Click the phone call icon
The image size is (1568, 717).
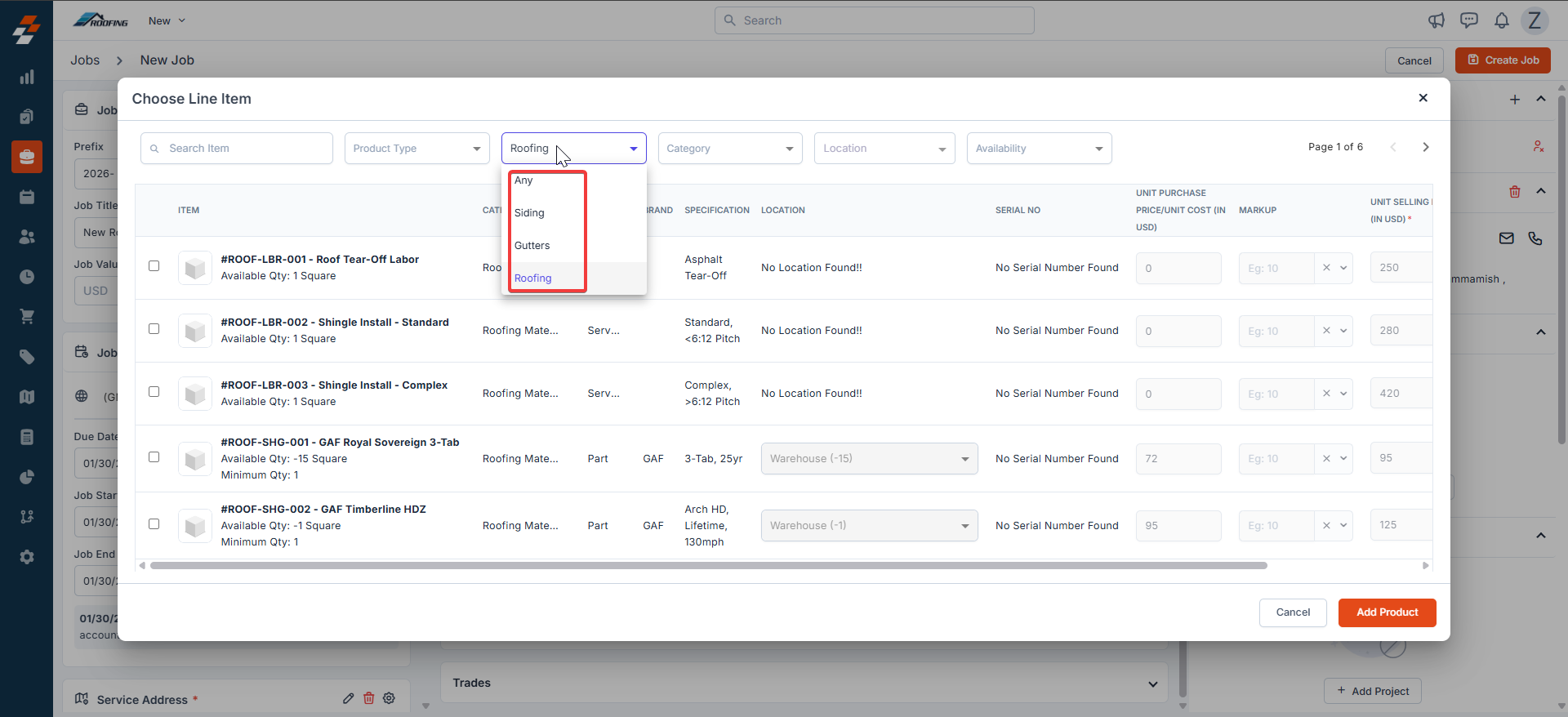click(x=1535, y=238)
